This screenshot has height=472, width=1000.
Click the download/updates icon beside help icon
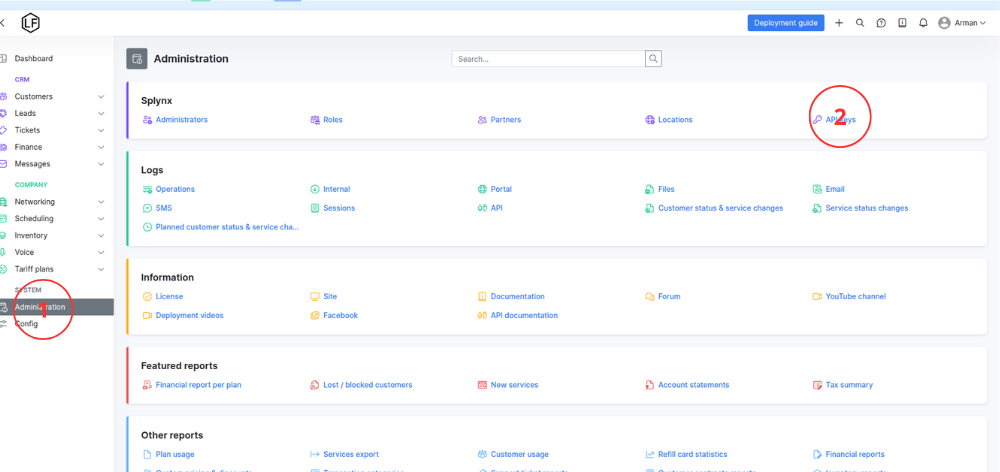pos(902,23)
